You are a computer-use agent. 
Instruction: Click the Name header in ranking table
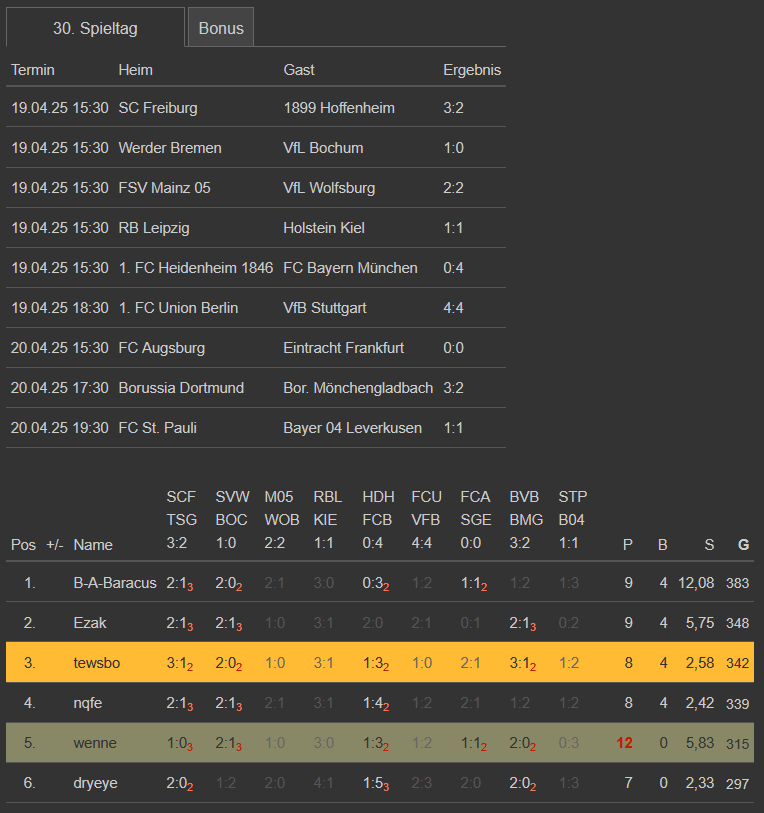(93, 545)
